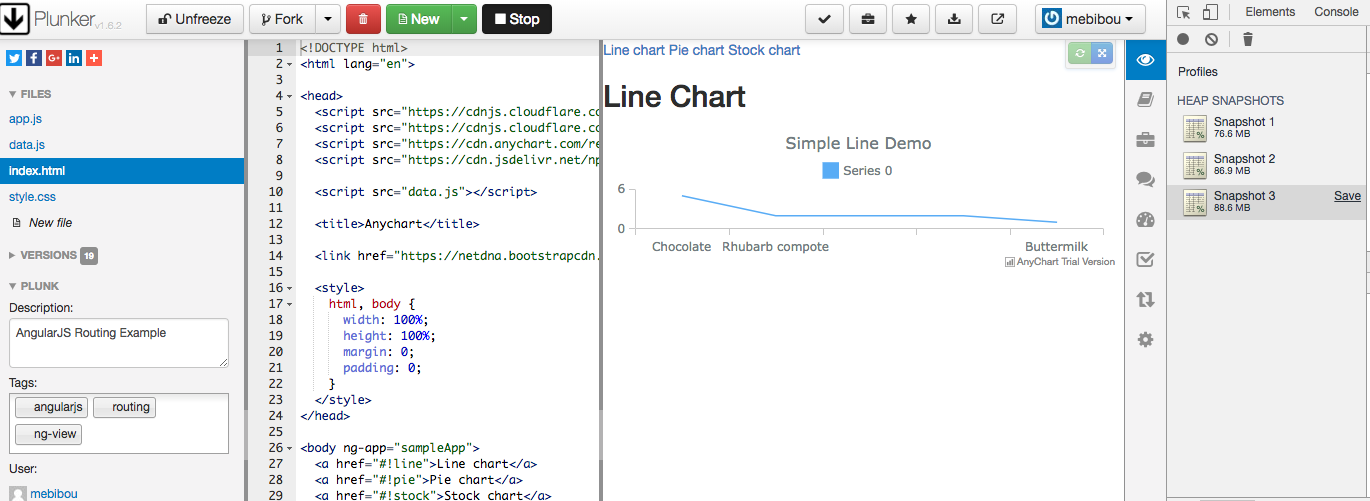
Task: Select index.html file
Action: coord(122,171)
